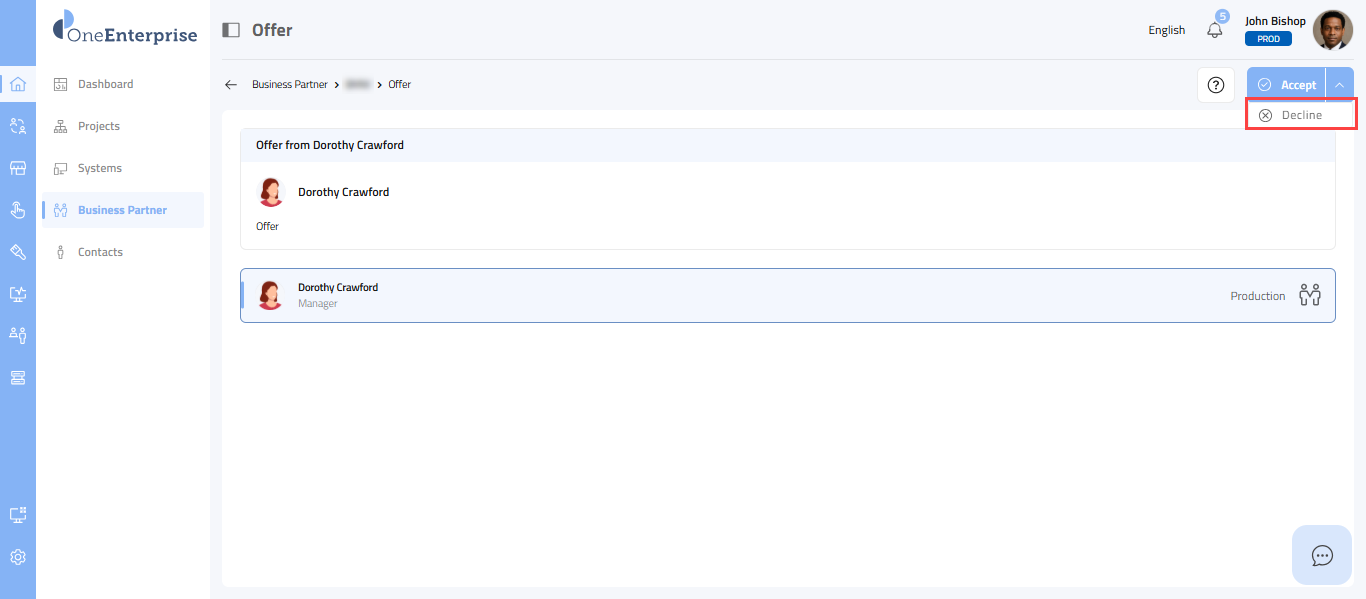The image size is (1366, 599).
Task: Go to Projects in the sidebar
Action: 98,126
